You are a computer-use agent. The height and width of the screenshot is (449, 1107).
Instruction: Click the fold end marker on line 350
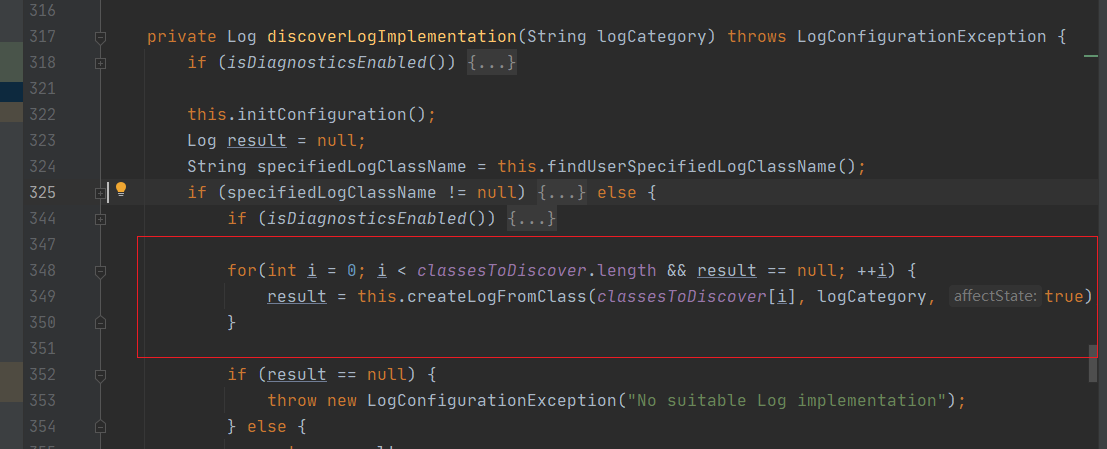pyautogui.click(x=100, y=322)
